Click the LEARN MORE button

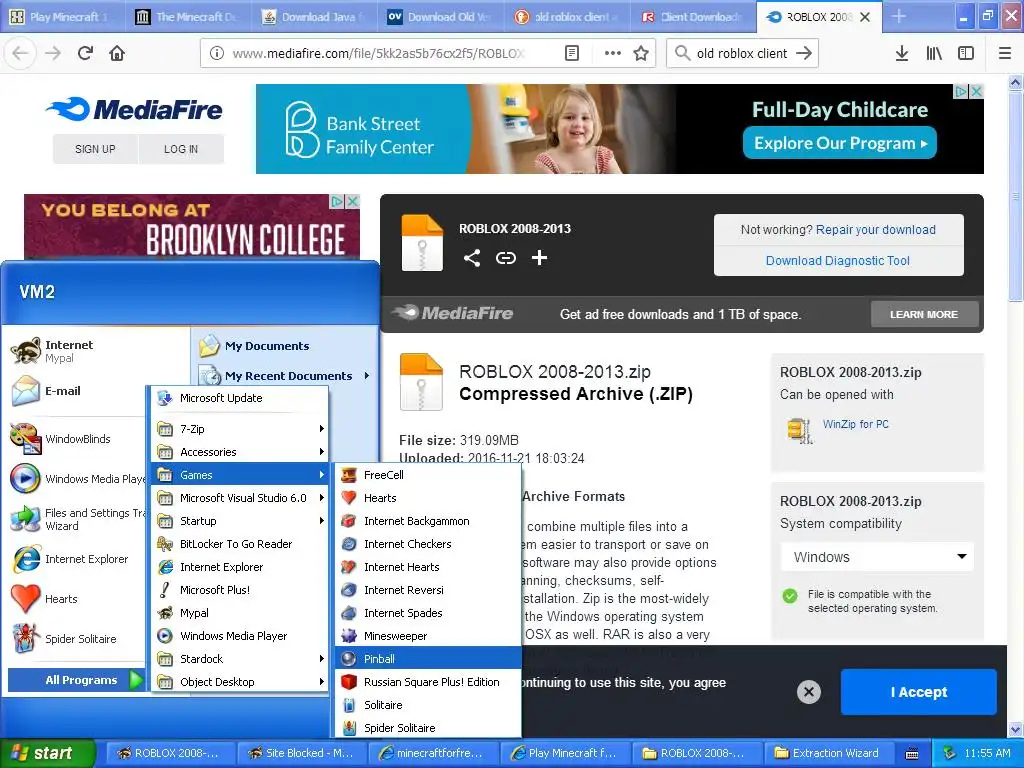click(924, 314)
